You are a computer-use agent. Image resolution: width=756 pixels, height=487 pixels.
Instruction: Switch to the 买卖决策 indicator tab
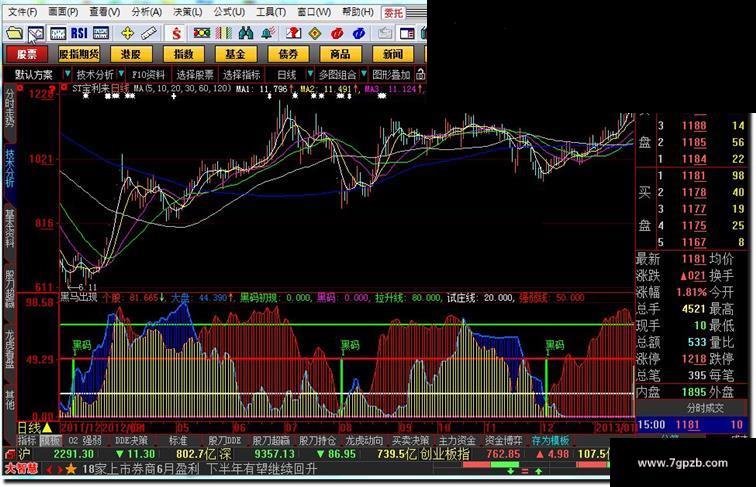click(x=410, y=440)
